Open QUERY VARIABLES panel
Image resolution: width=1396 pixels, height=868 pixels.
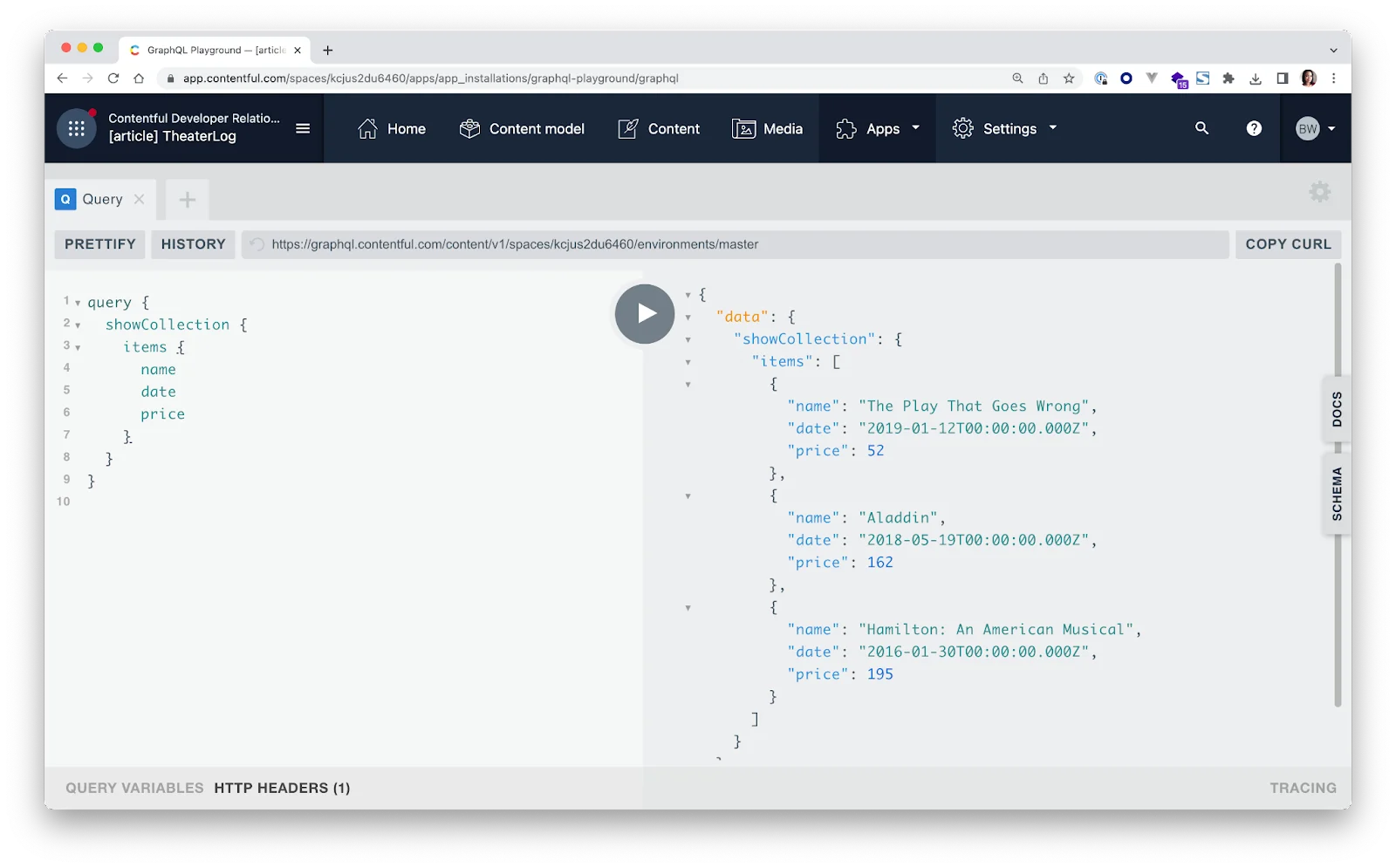click(134, 788)
